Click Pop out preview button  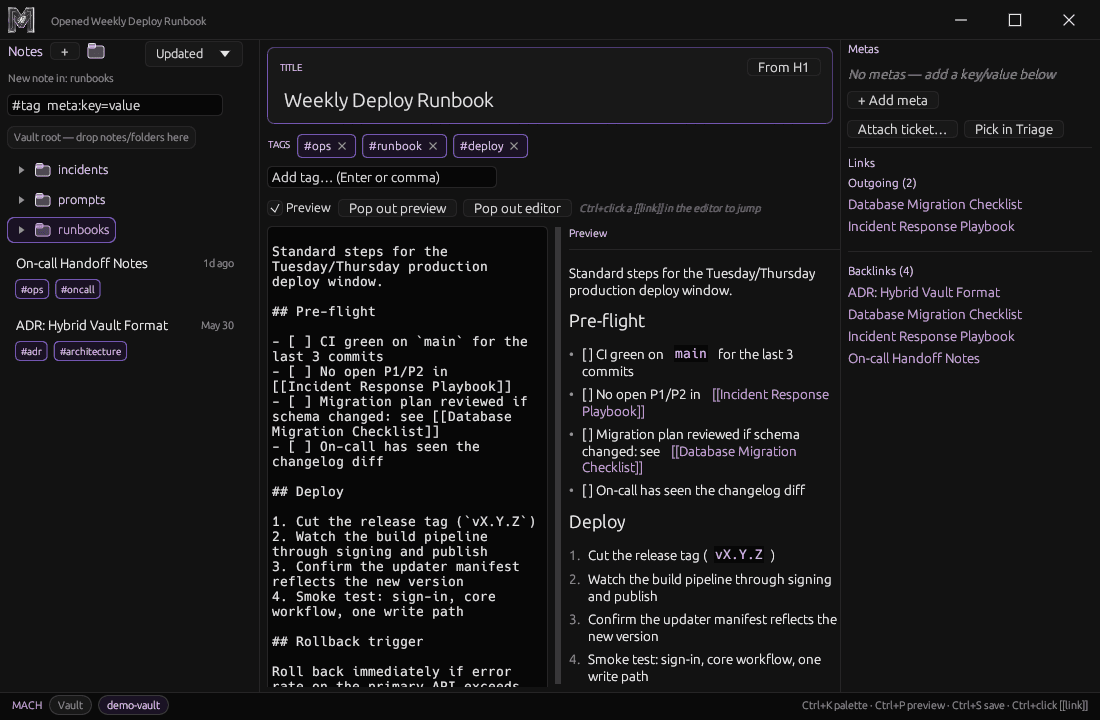tap(397, 208)
